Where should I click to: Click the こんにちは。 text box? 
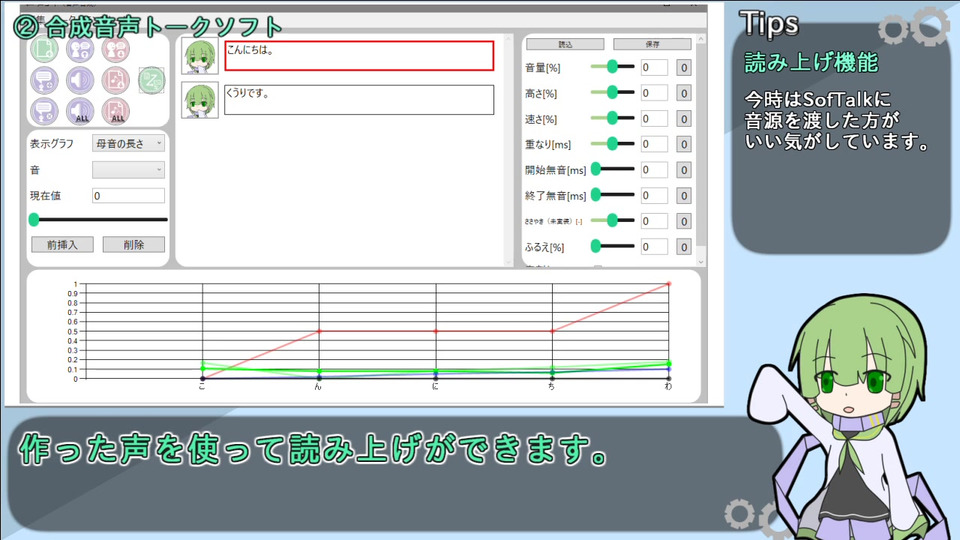pyautogui.click(x=359, y=56)
